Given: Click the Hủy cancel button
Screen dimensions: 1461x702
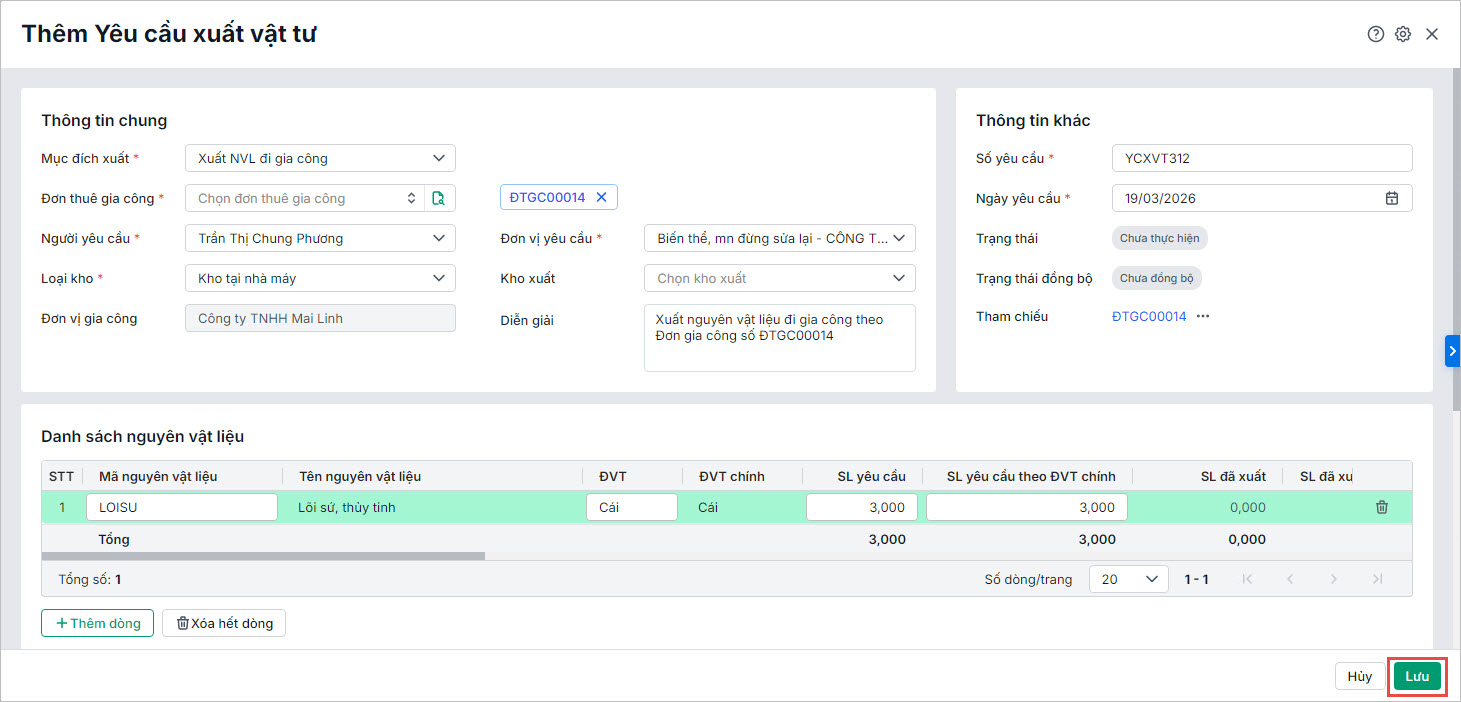Looking at the screenshot, I should tap(1359, 676).
